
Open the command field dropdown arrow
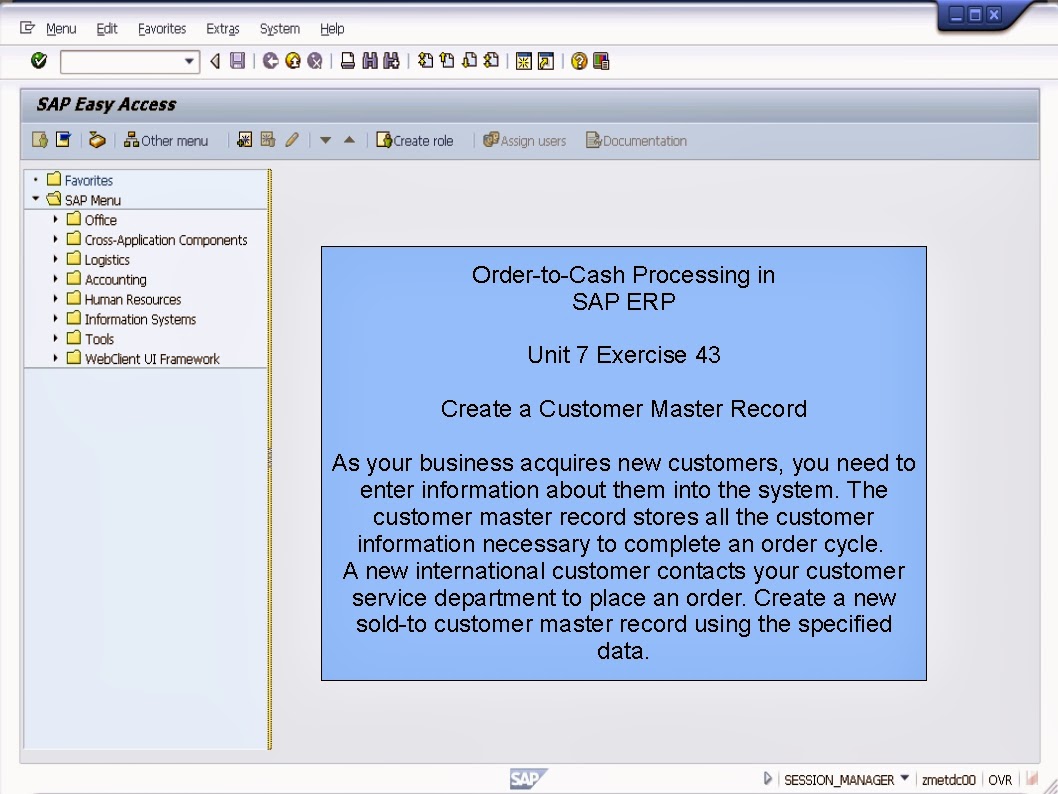[189, 61]
